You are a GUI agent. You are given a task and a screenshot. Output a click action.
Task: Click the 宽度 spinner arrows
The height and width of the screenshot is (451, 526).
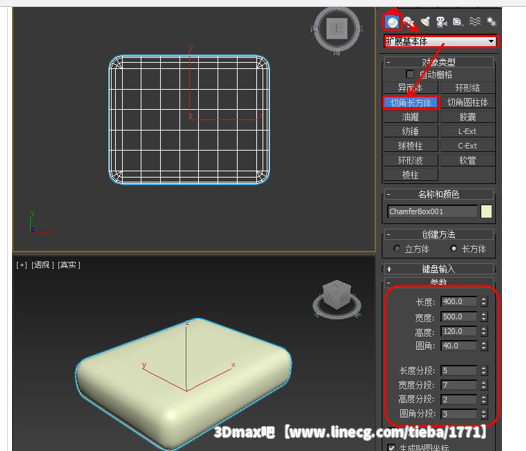(x=483, y=316)
